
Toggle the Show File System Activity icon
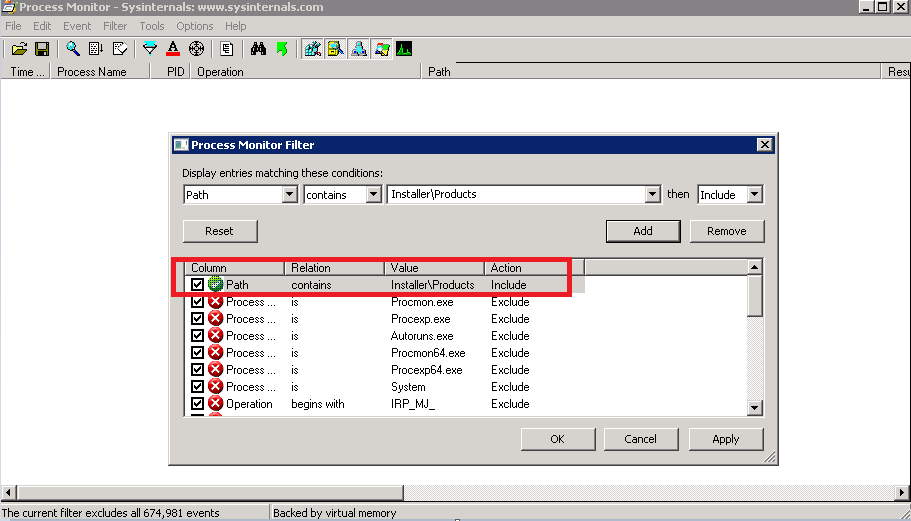click(335, 49)
